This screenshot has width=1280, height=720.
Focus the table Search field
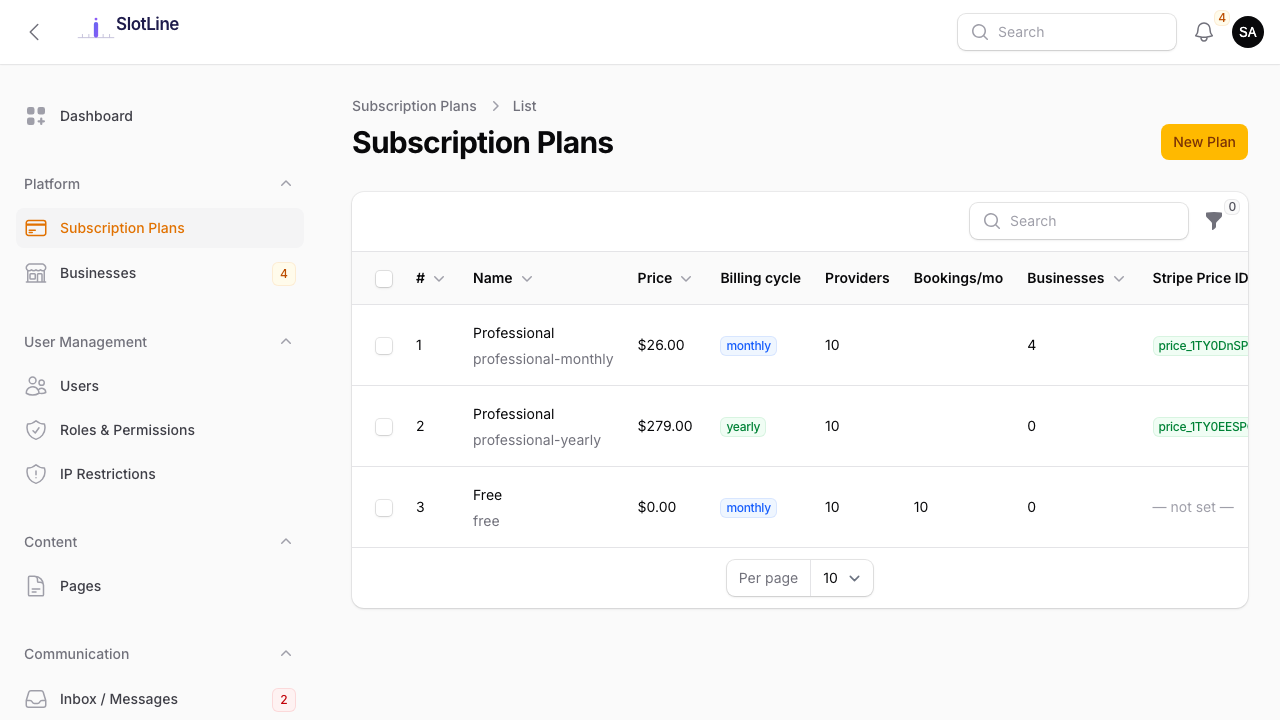click(1079, 221)
